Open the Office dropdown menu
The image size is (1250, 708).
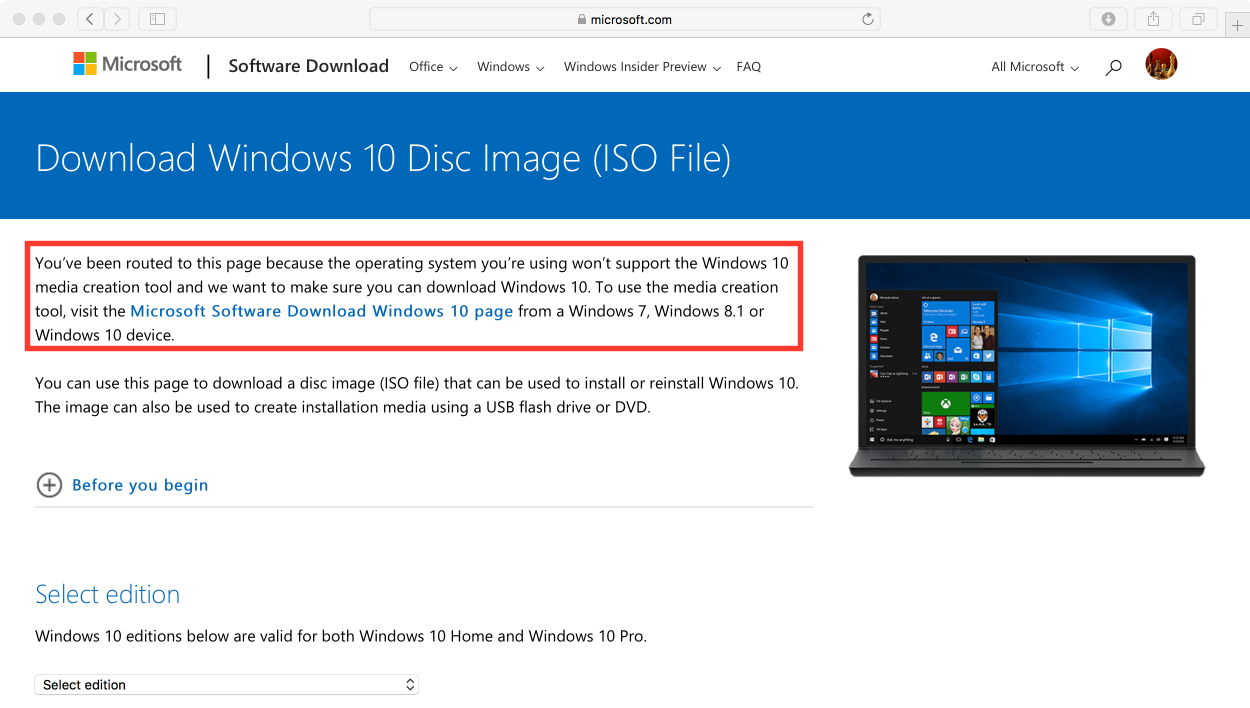[433, 67]
